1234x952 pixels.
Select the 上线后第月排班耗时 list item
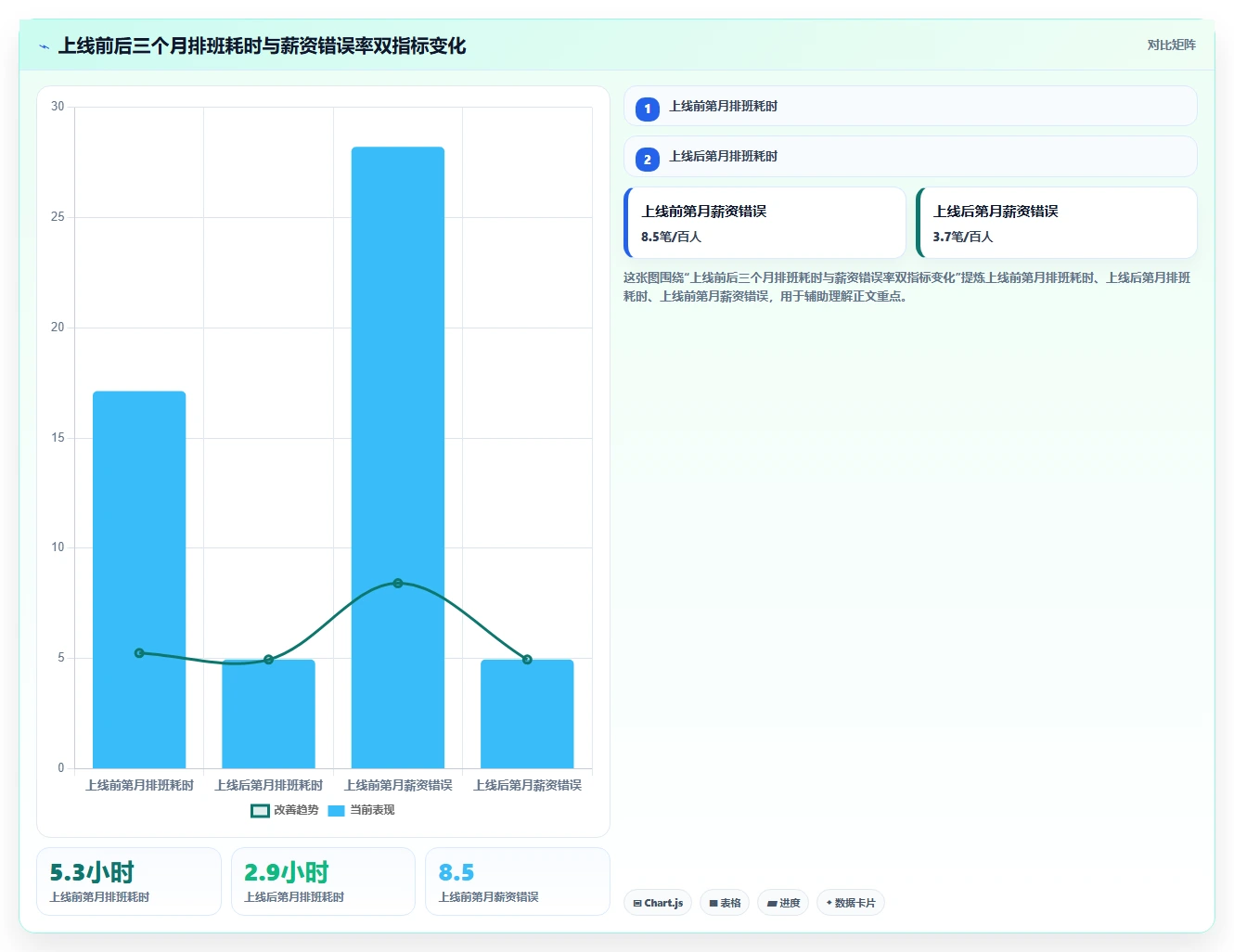[910, 156]
